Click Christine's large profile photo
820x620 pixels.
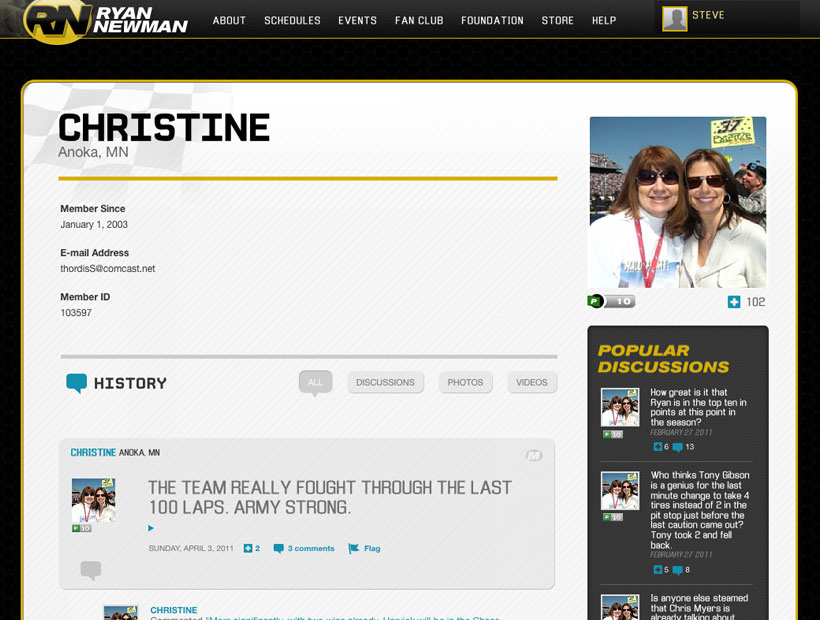(x=678, y=202)
